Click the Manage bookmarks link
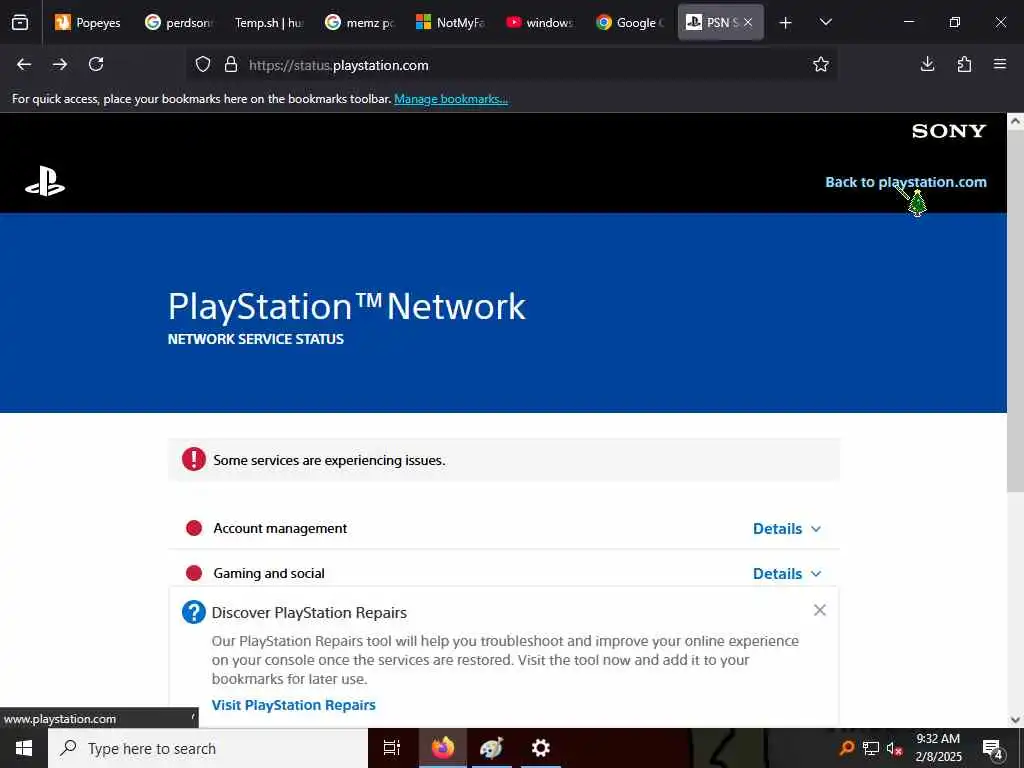 [x=451, y=99]
